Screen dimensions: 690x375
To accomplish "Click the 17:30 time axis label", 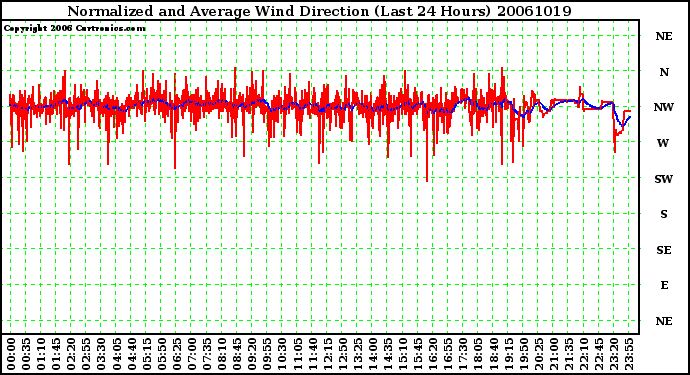I will (x=462, y=354).
